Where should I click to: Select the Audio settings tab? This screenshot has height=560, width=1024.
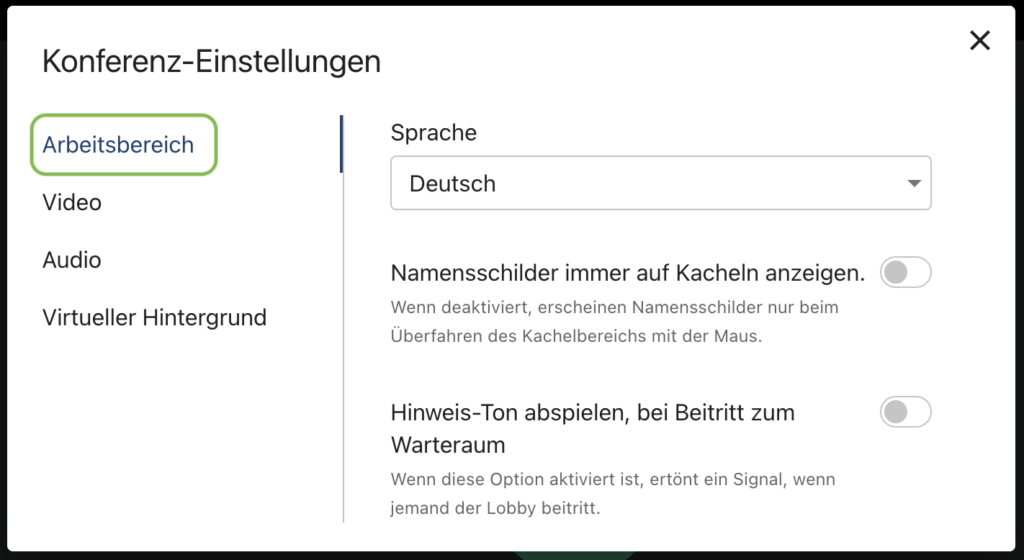pyautogui.click(x=72, y=260)
